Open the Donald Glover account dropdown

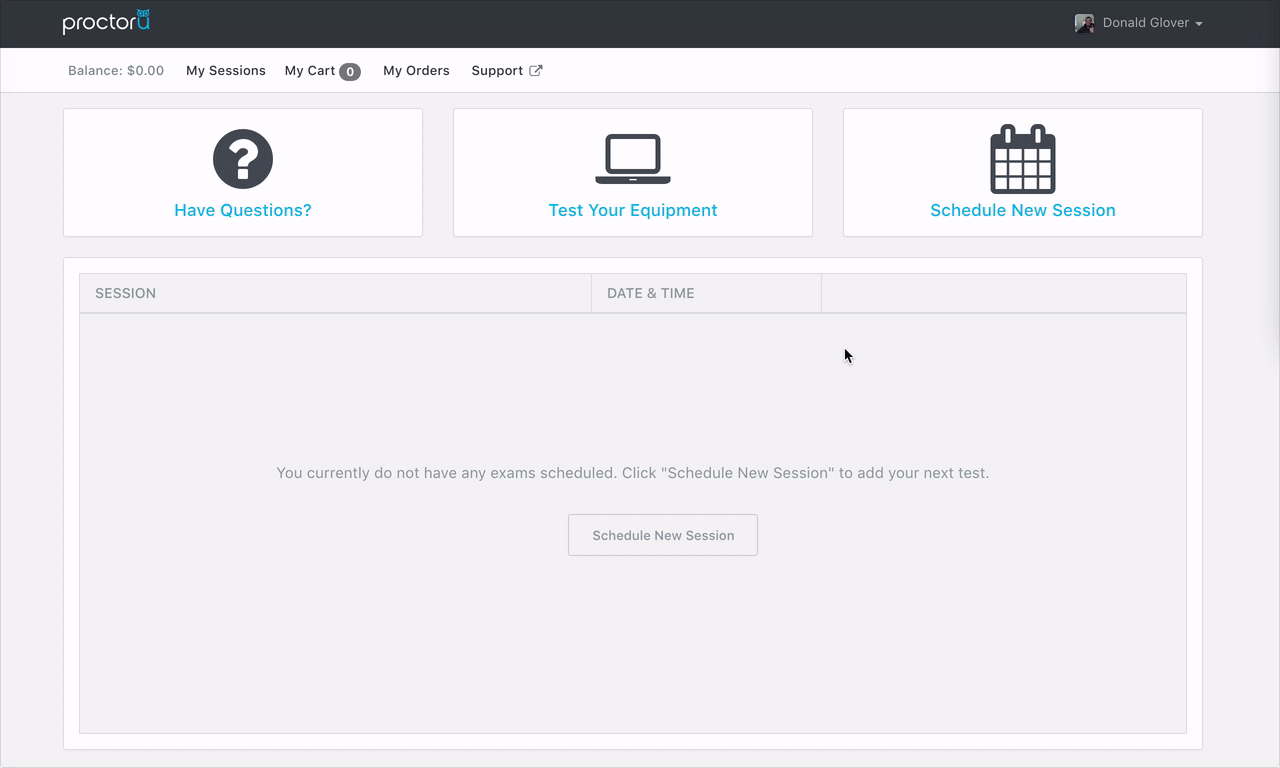(1139, 23)
